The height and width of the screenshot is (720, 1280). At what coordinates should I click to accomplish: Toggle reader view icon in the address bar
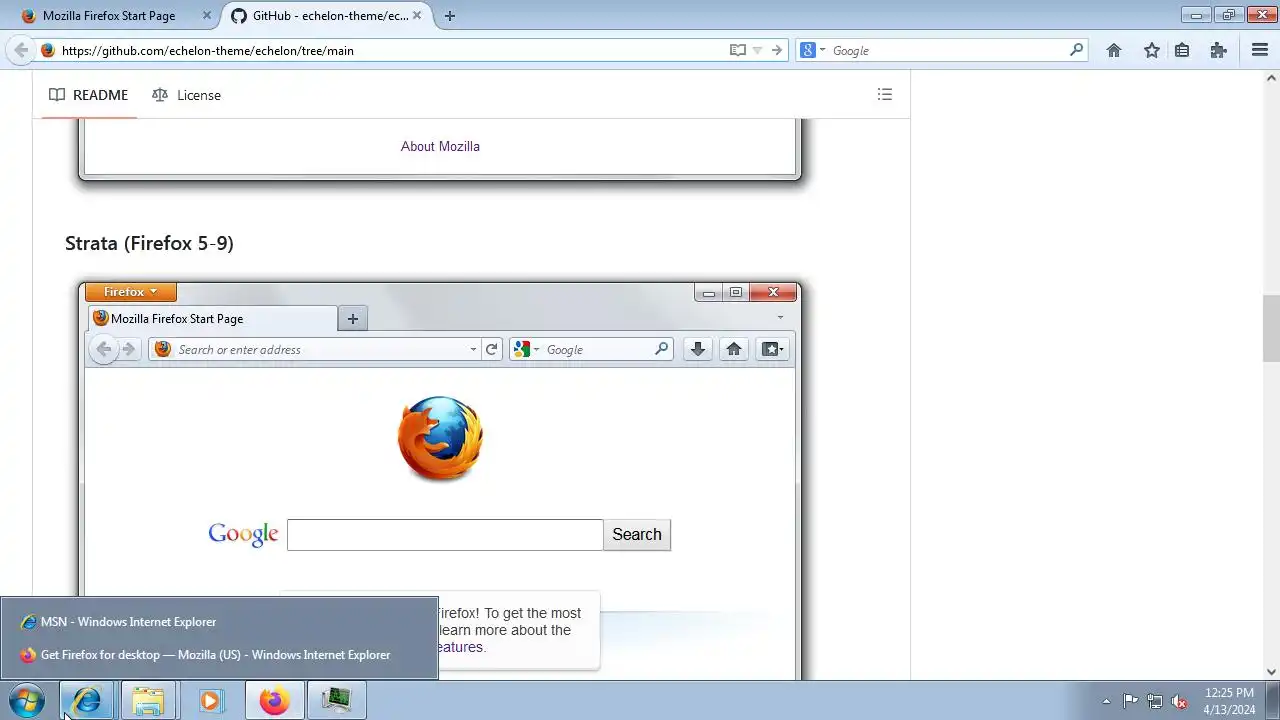(x=737, y=50)
